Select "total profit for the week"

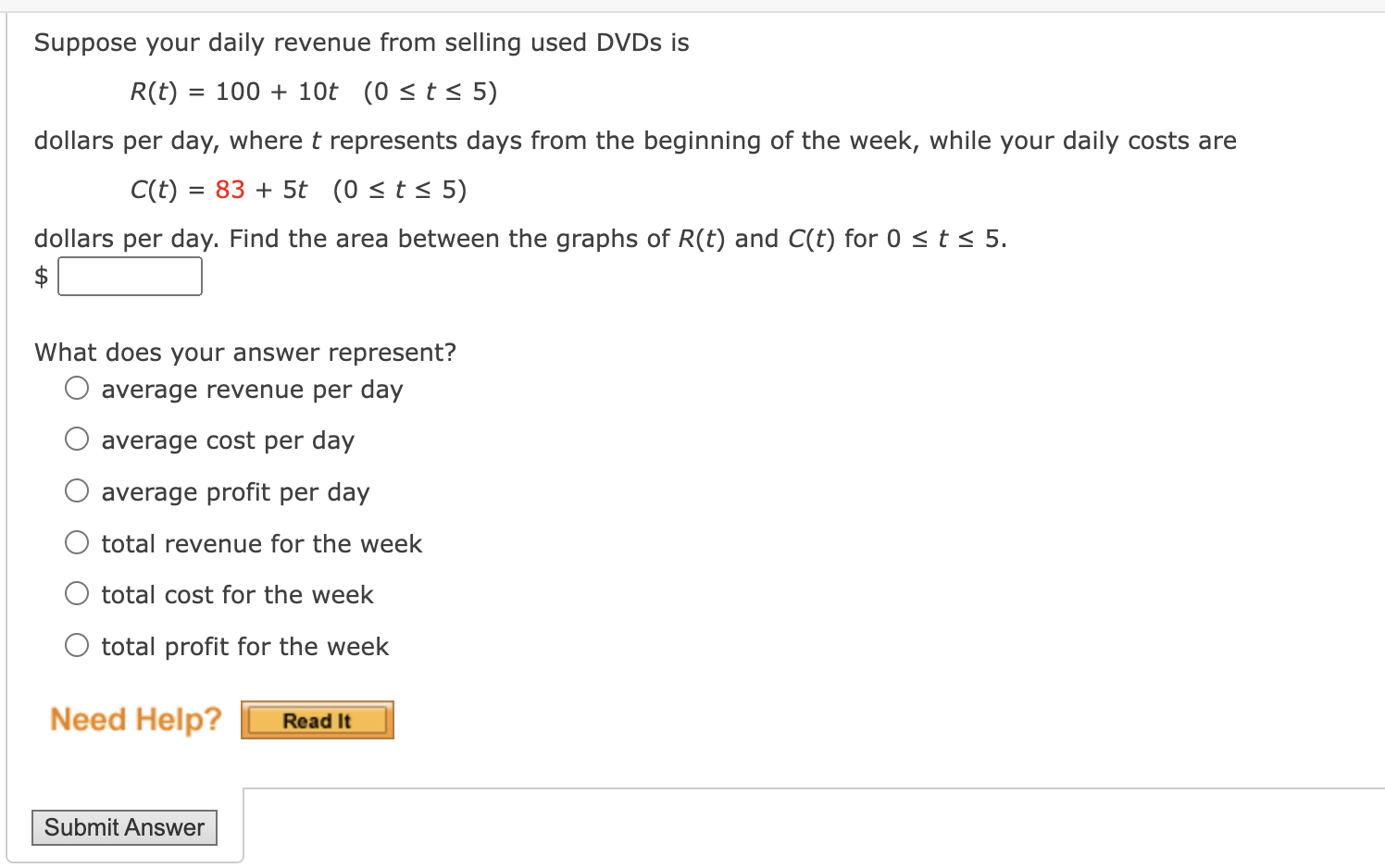[77, 645]
